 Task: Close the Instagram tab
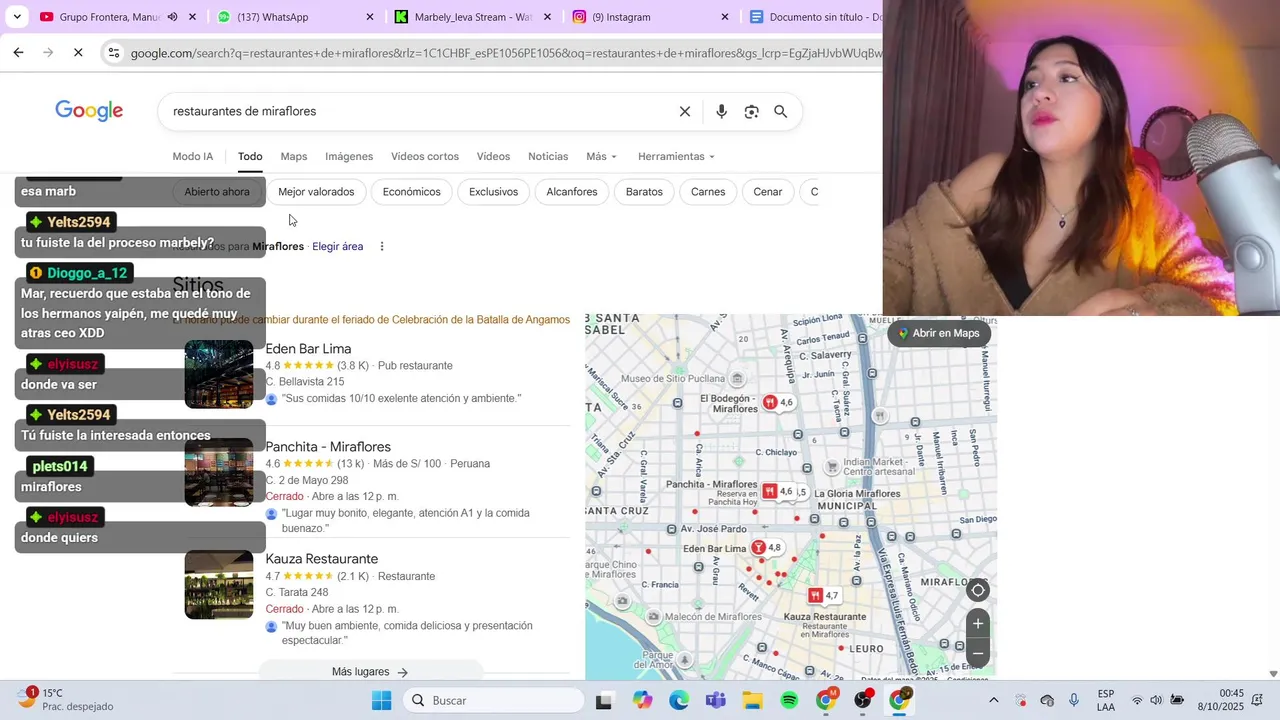coord(725,17)
